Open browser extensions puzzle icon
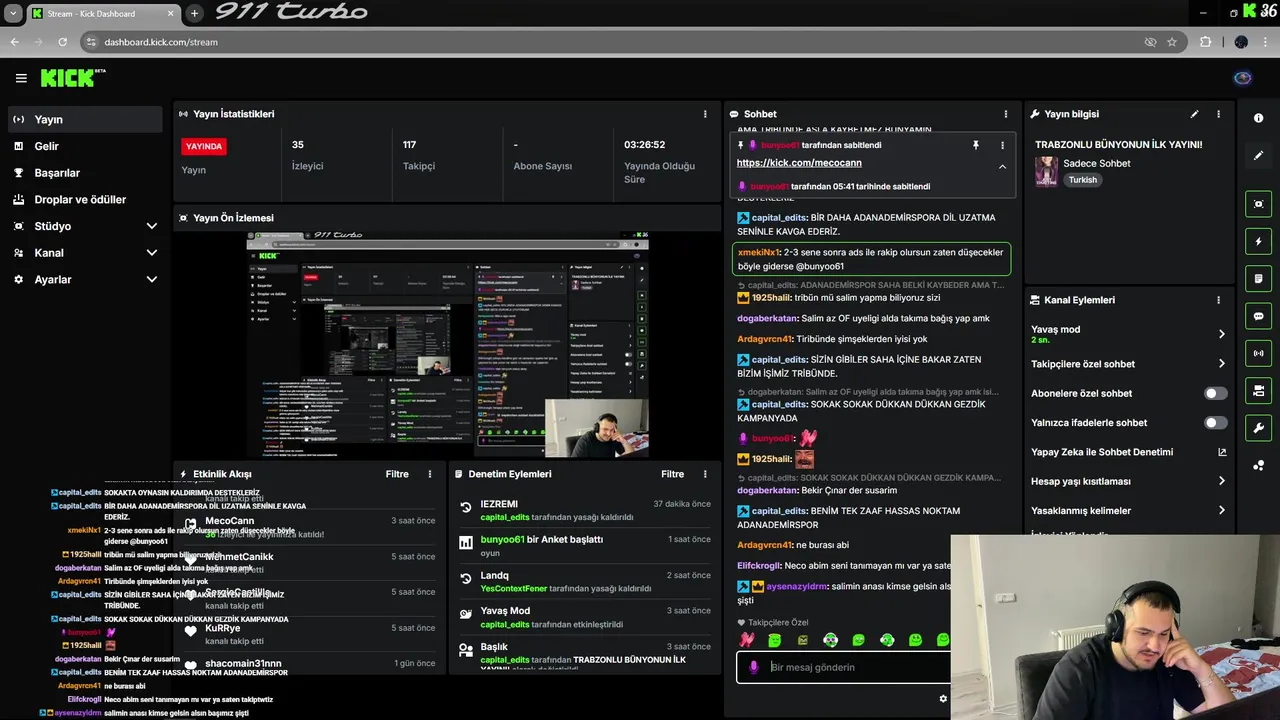The image size is (1280, 720). click(x=1205, y=42)
